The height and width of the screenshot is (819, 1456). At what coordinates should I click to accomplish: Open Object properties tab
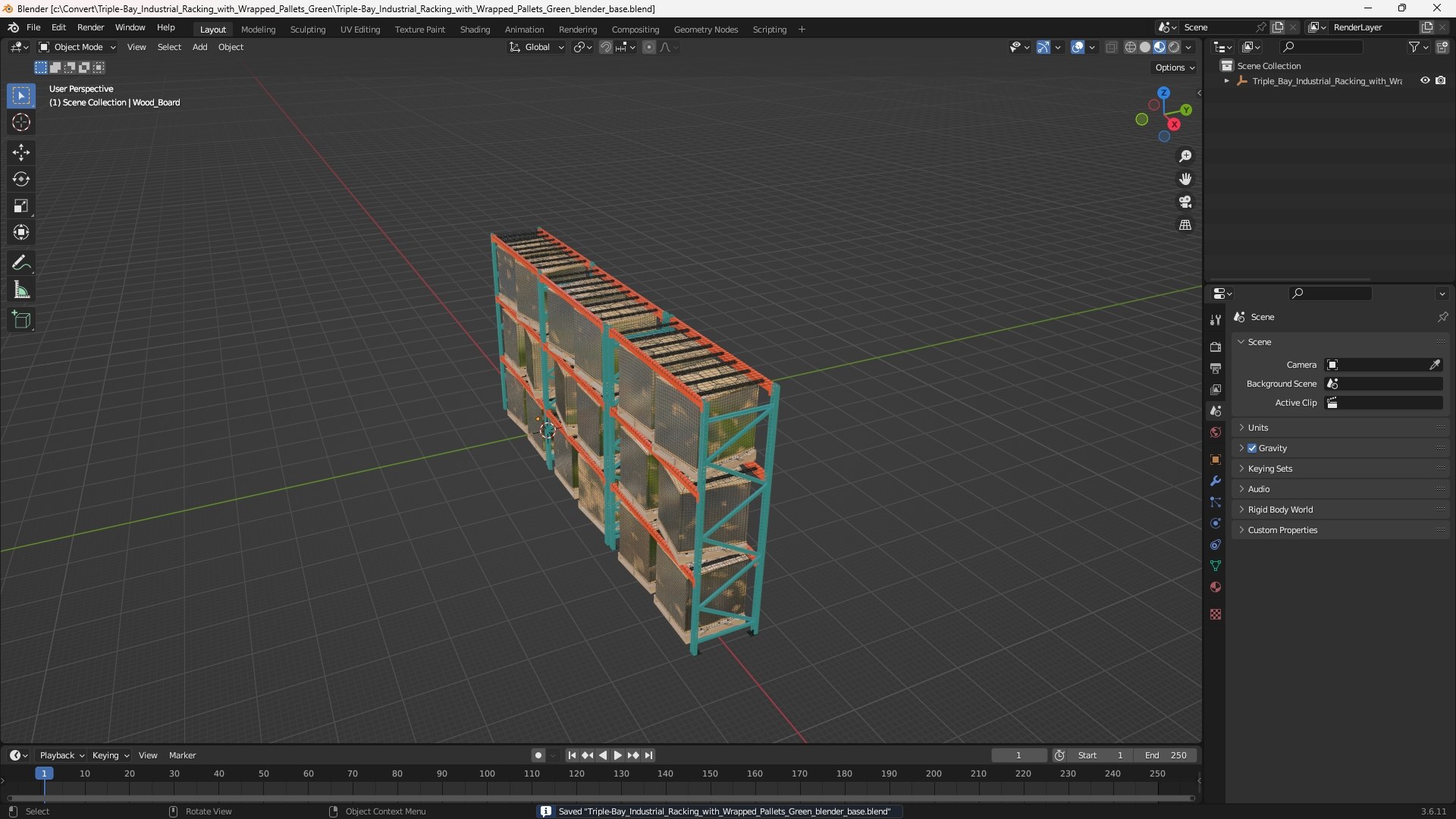point(1216,460)
